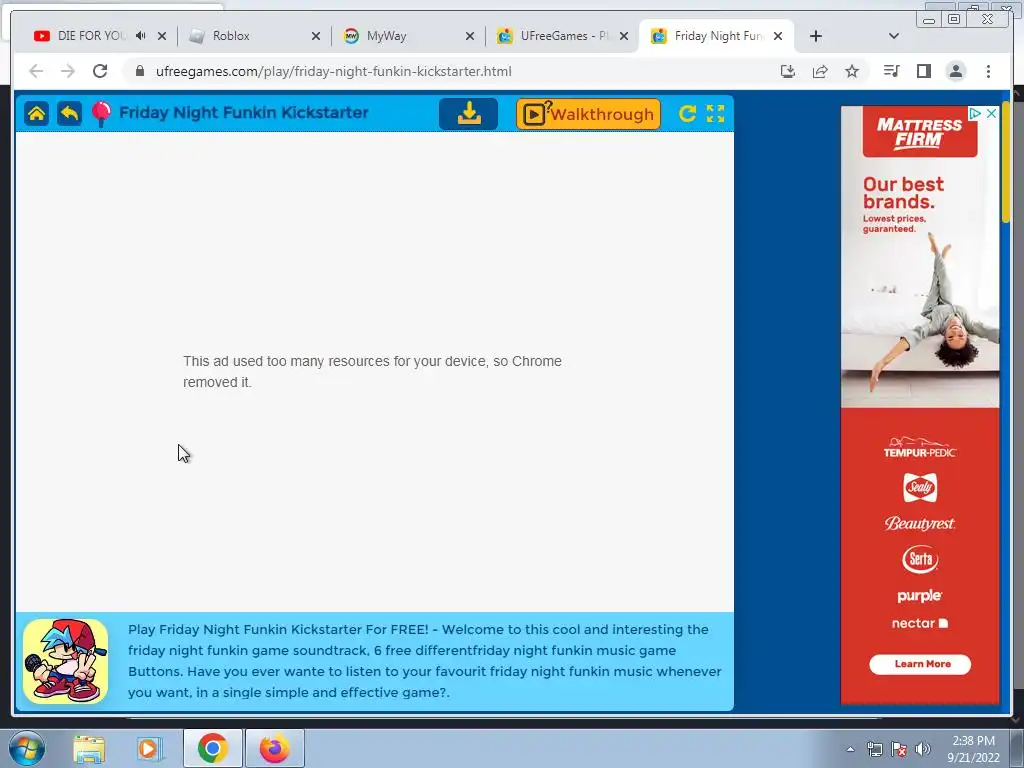Enter fullscreen mode for the game
1024x768 pixels.
click(716, 114)
